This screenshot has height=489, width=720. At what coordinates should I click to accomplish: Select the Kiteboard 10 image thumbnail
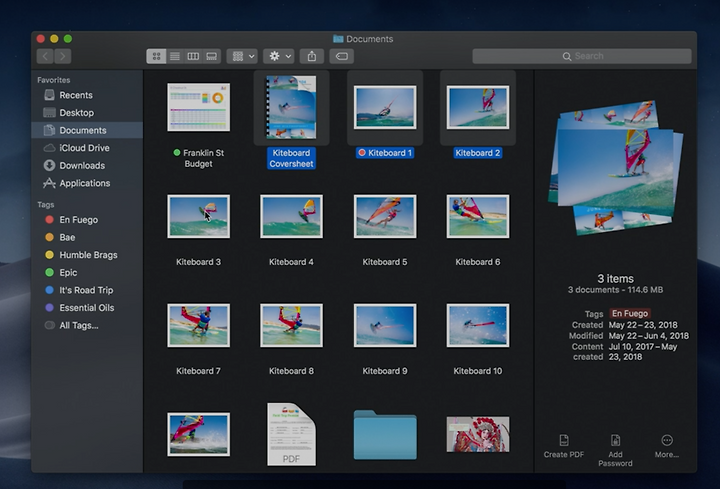pos(478,325)
